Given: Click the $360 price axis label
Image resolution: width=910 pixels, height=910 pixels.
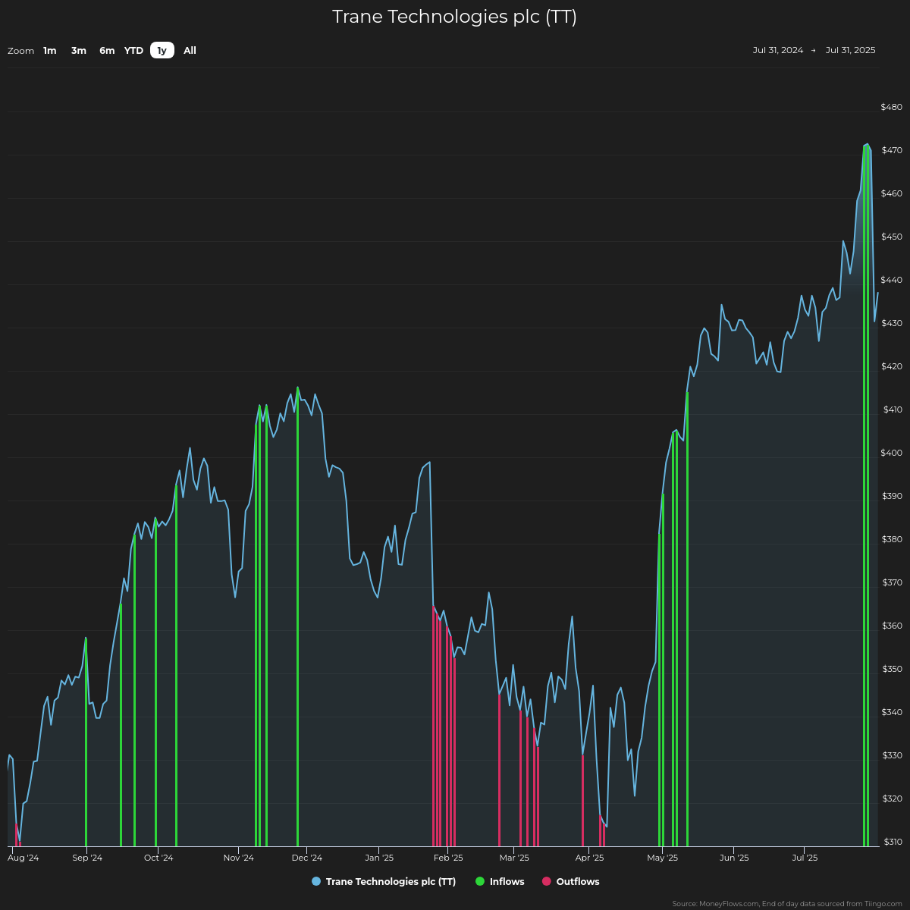Looking at the screenshot, I should click(891, 626).
